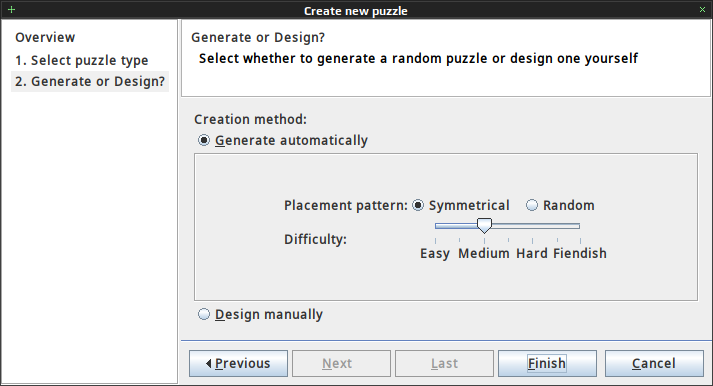The image size is (713, 386).
Task: Select step 1 Select puzzle type
Action: [82, 60]
